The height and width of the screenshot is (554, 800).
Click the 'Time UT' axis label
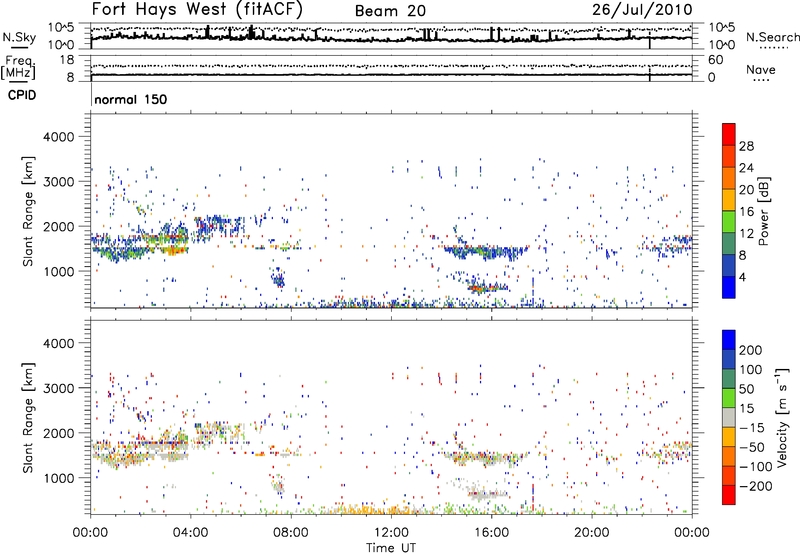(391, 548)
